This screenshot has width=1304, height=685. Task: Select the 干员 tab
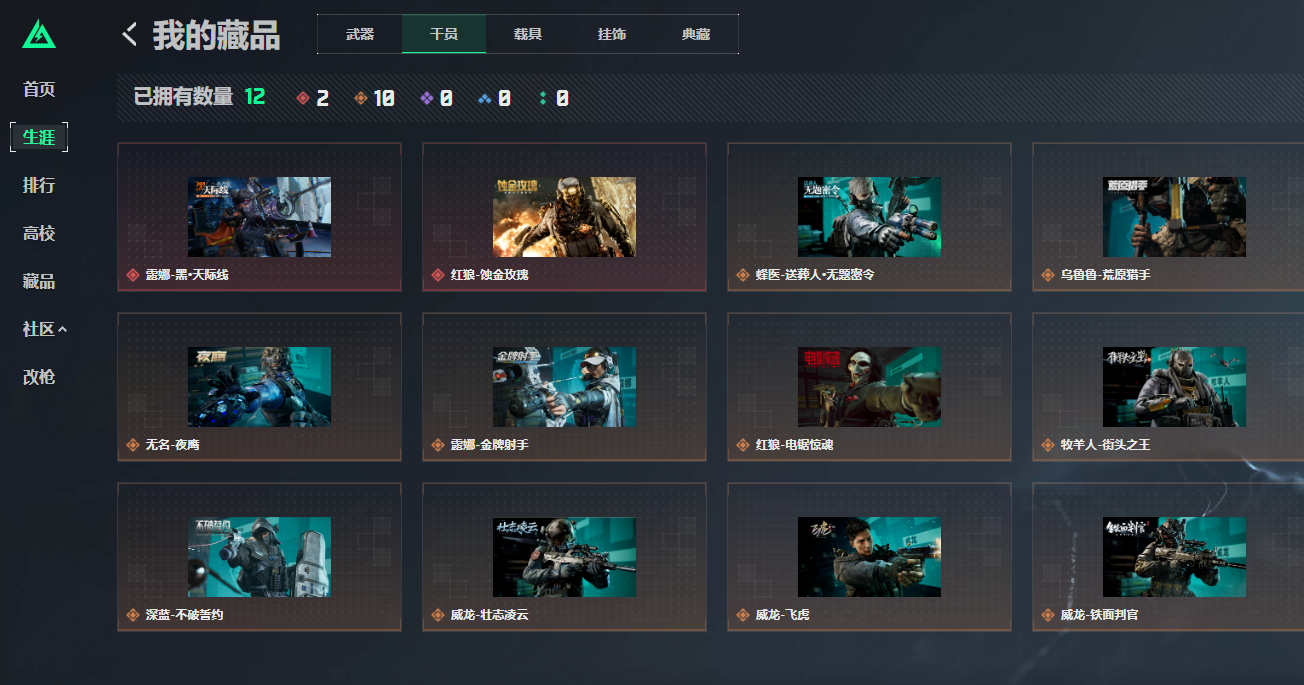pyautogui.click(x=444, y=34)
